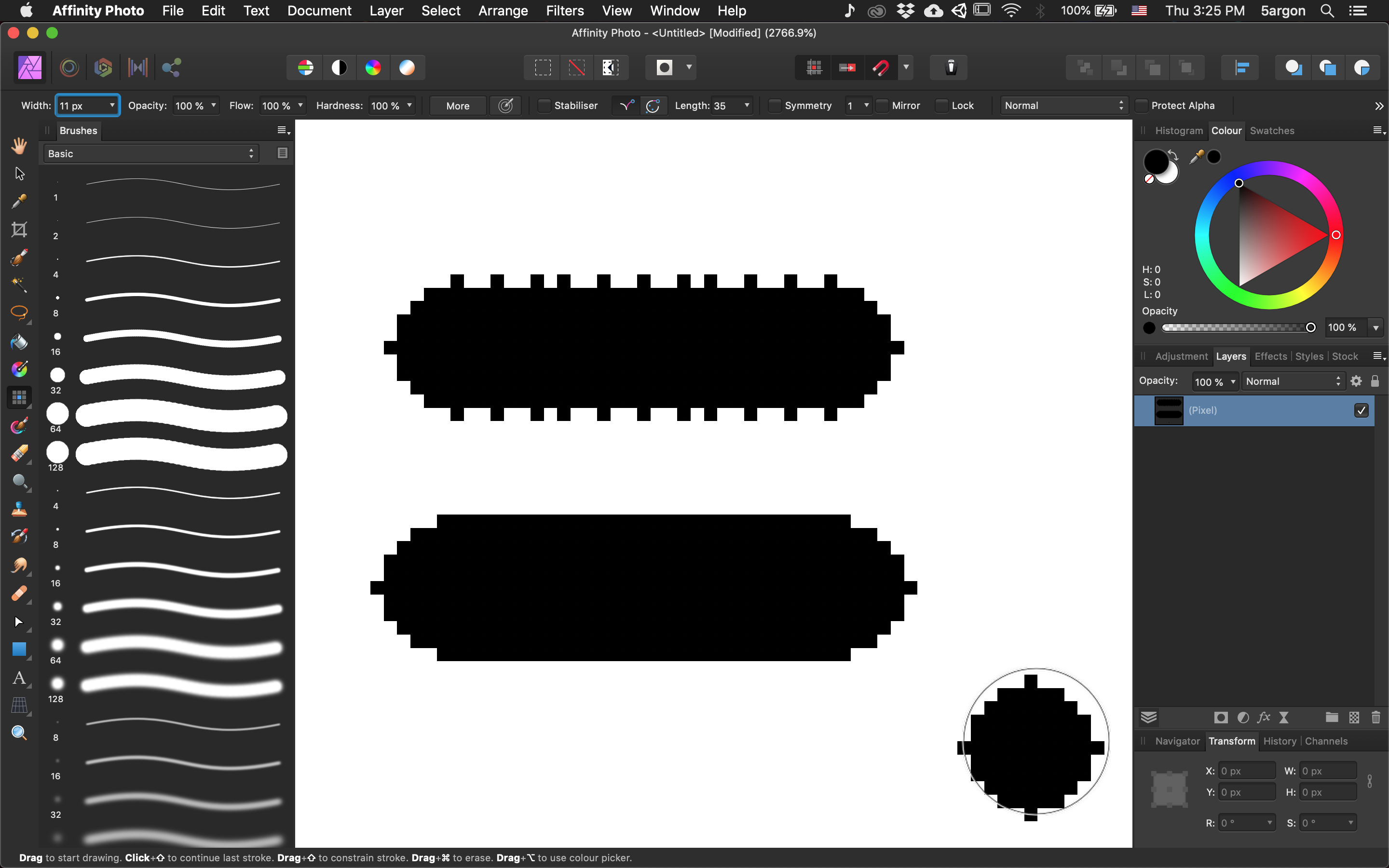
Task: Delete layer with the trash icon
Action: click(x=1375, y=717)
